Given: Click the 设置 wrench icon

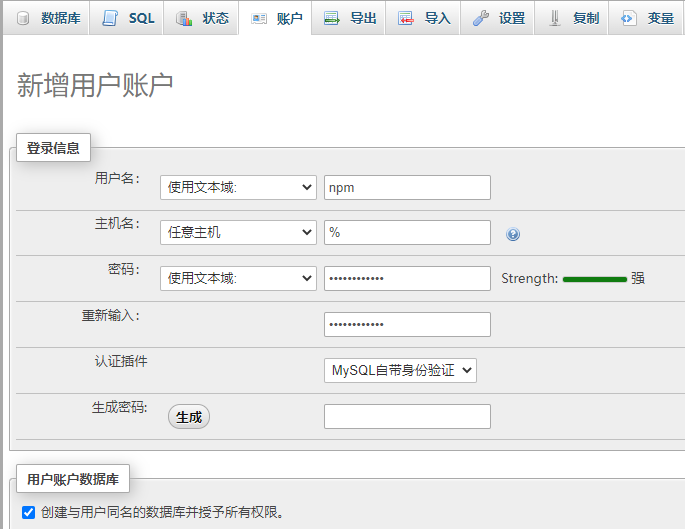Looking at the screenshot, I should [481, 18].
